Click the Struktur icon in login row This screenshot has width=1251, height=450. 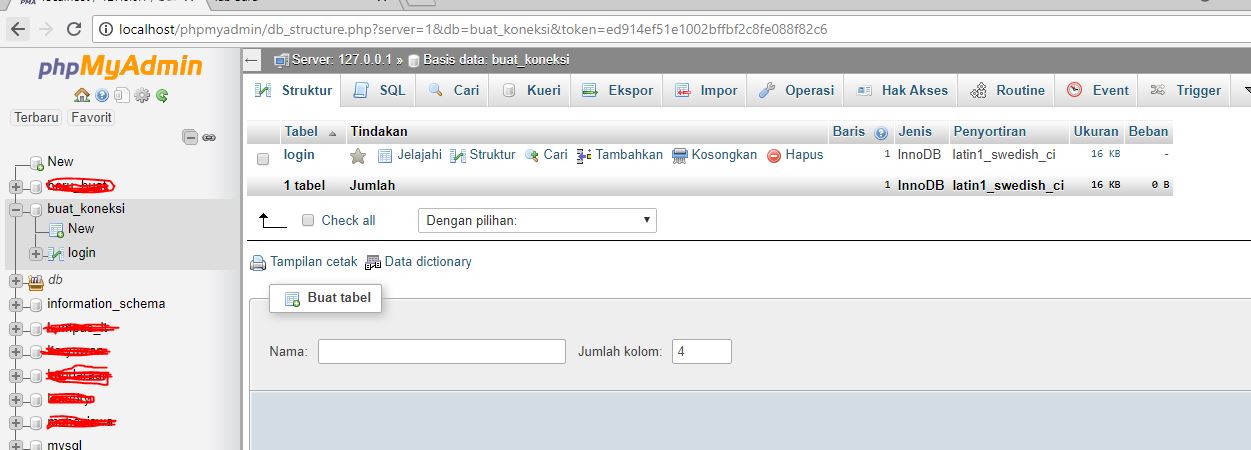458,155
